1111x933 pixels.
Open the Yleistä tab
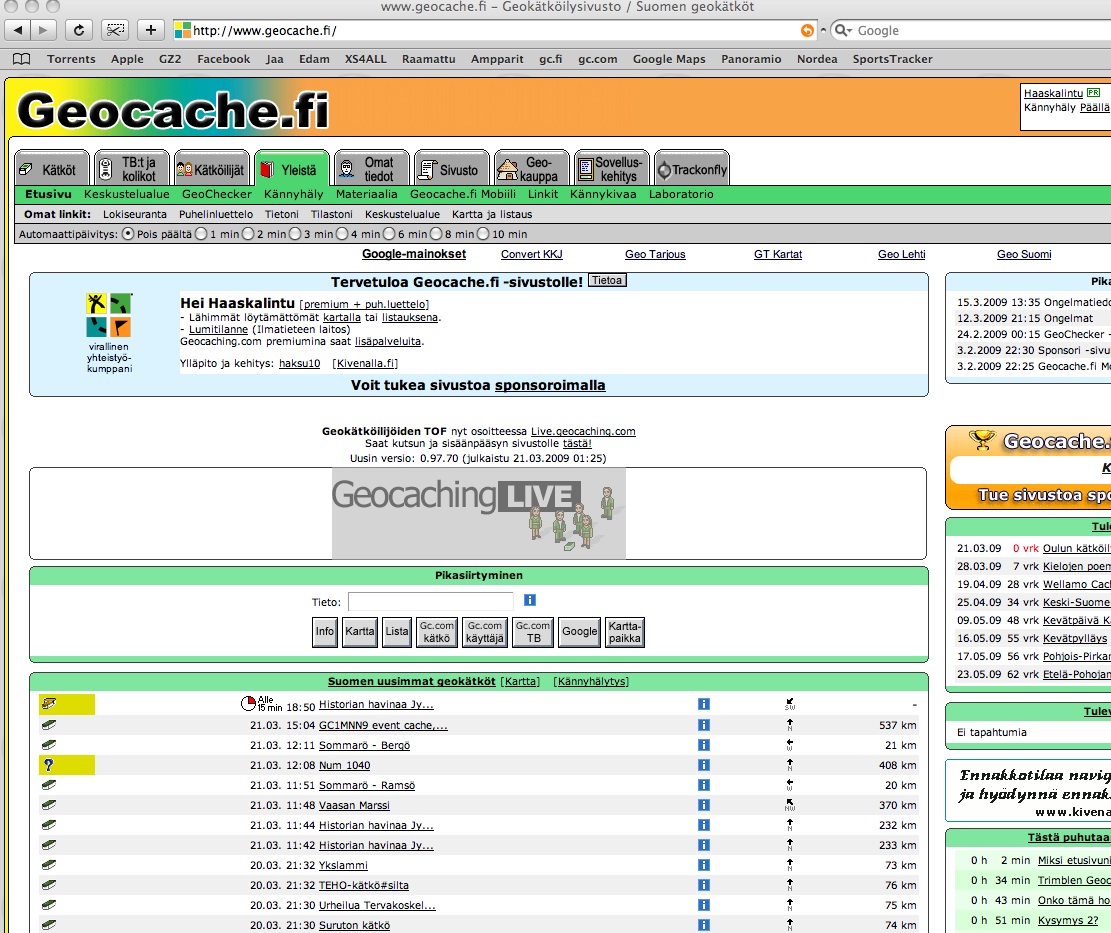292,169
